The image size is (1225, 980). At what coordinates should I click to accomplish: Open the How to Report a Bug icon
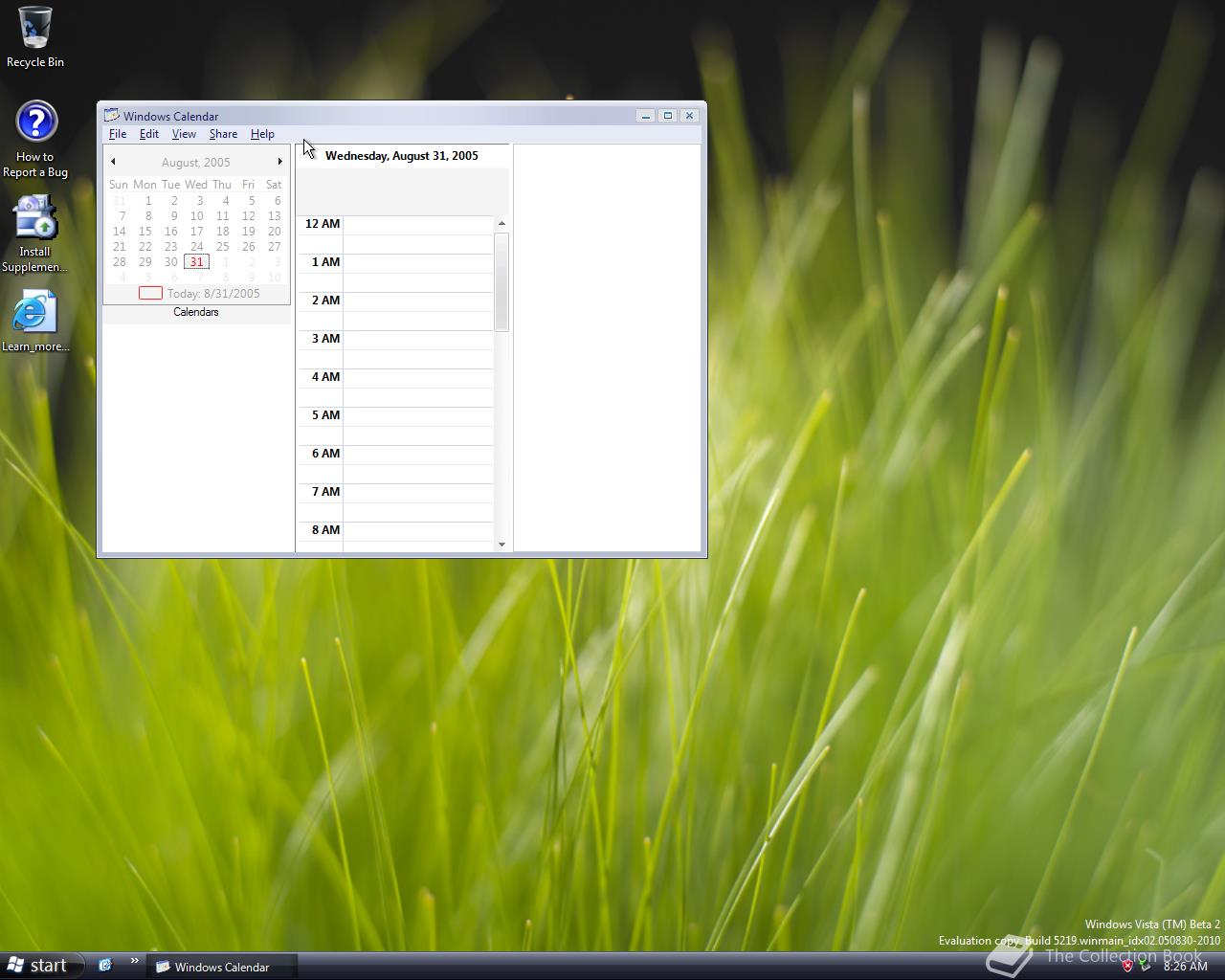[35, 140]
